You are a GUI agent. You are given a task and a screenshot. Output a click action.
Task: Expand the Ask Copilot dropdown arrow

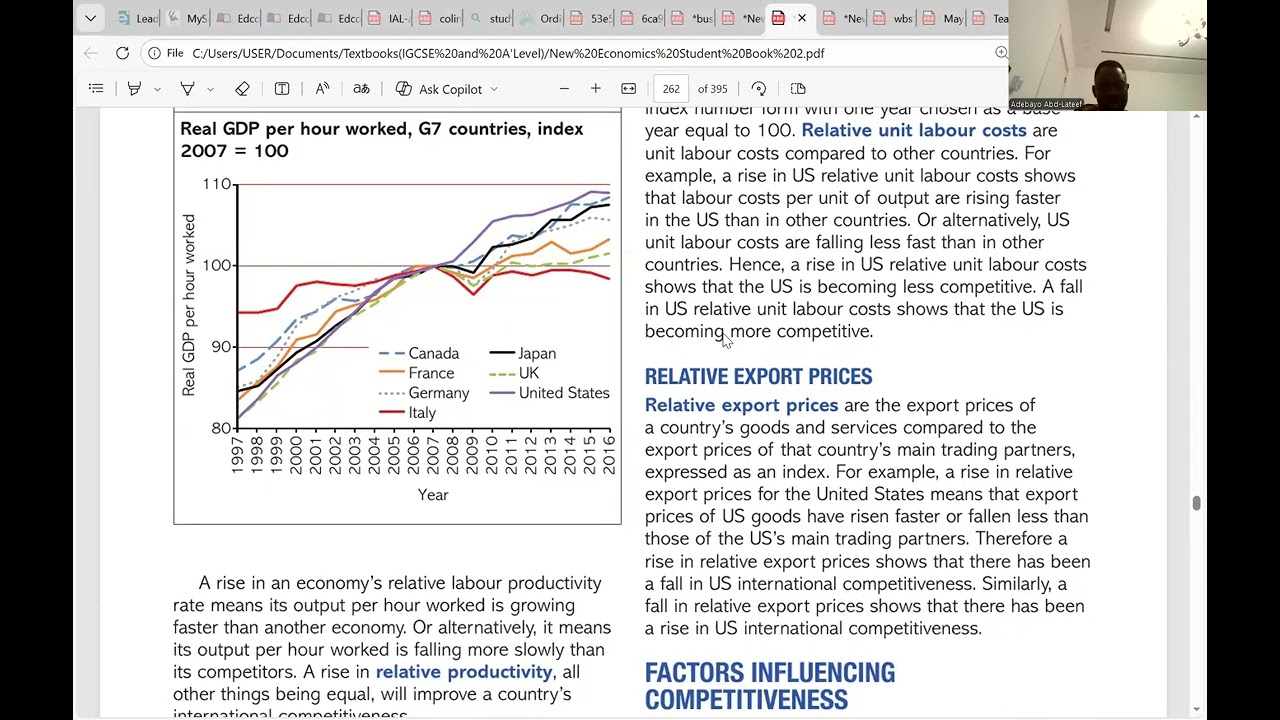(494, 89)
